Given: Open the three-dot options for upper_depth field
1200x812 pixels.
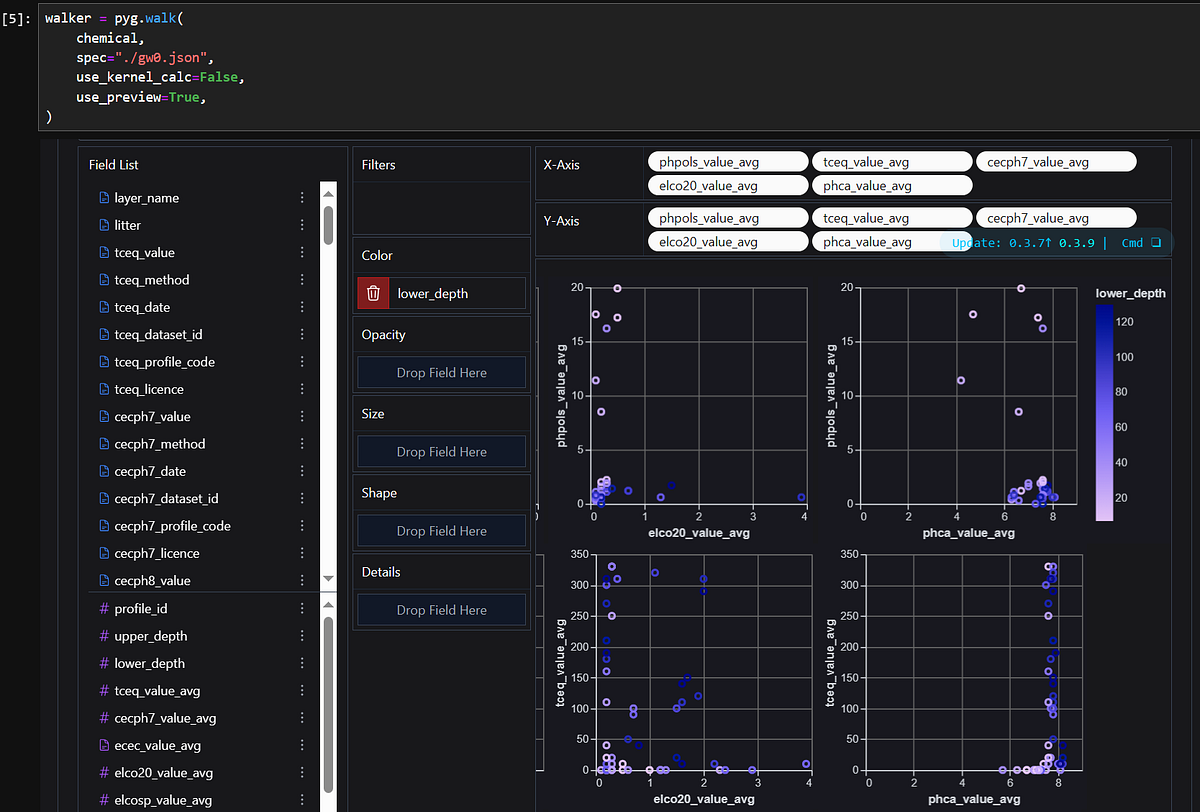Looking at the screenshot, I should 302,635.
